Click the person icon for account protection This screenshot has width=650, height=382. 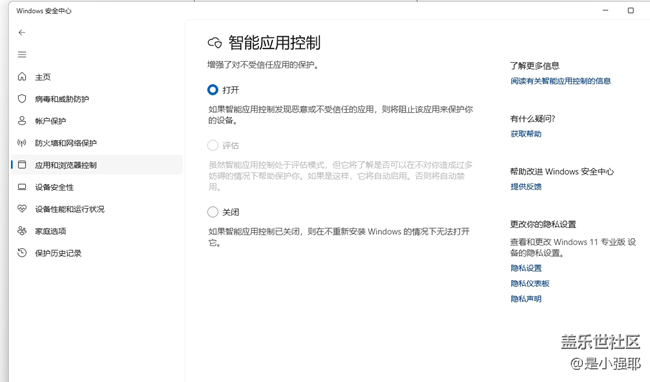point(22,121)
